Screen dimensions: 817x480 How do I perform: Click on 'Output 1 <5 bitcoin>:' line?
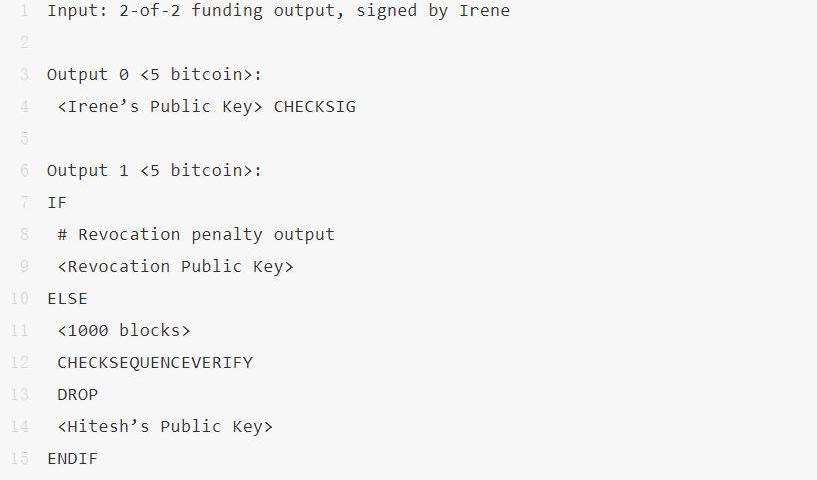click(154, 170)
